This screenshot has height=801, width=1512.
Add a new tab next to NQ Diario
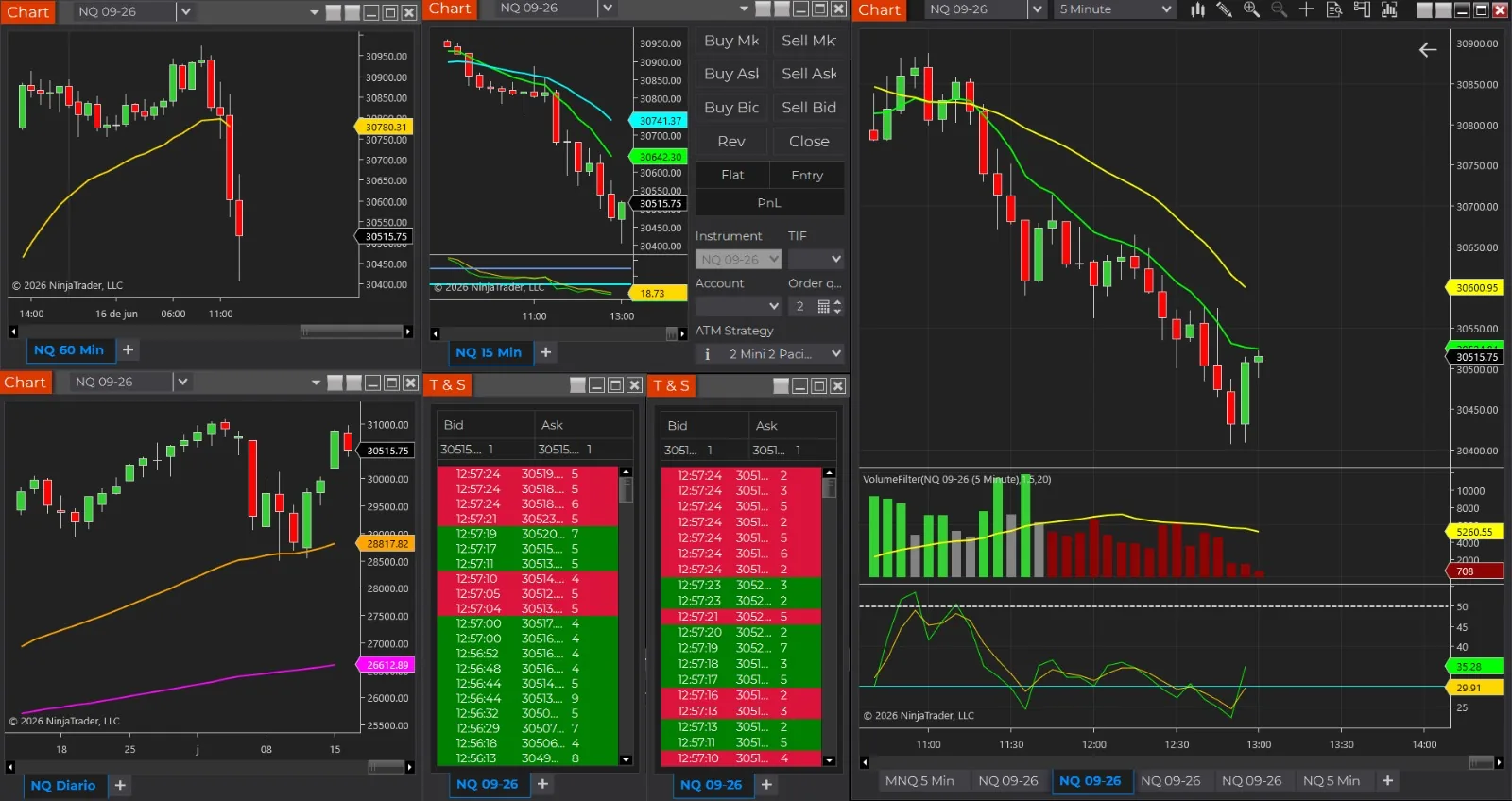tap(120, 785)
